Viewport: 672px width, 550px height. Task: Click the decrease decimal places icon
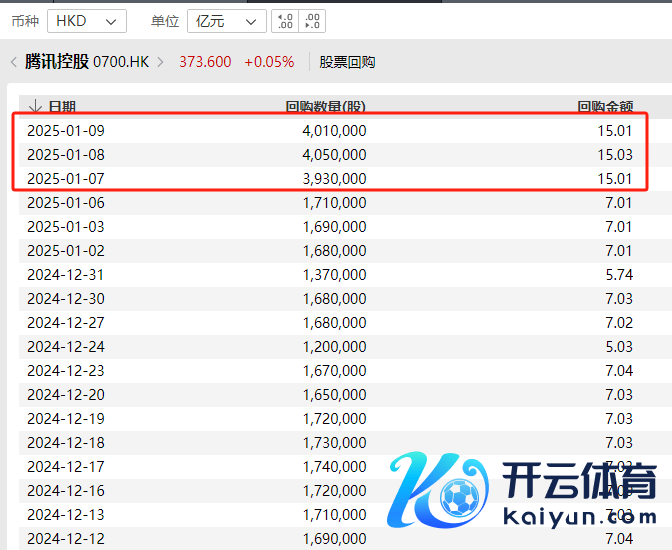click(312, 21)
